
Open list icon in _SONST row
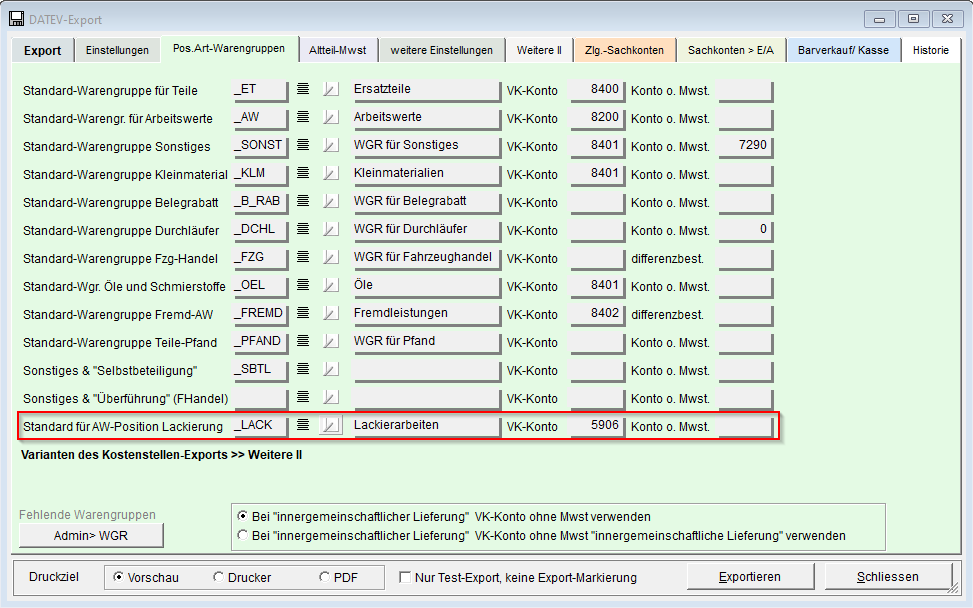tap(303, 145)
